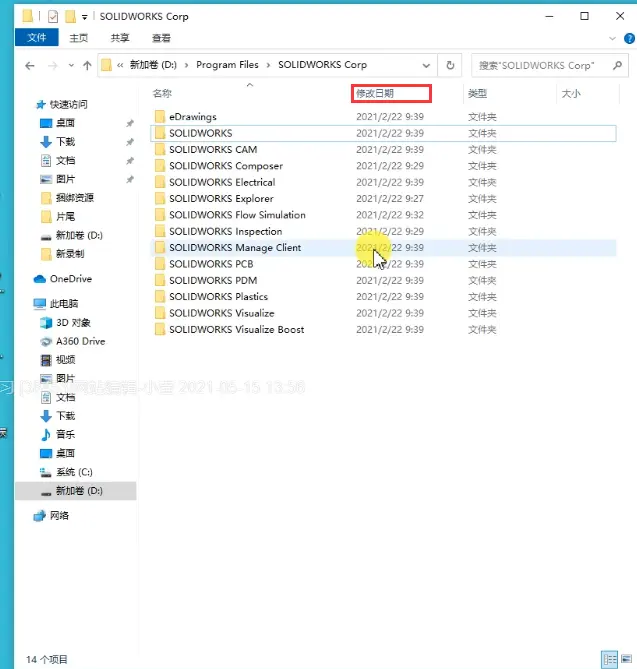
Task: Switch to large icons view layout
Action: [626, 658]
